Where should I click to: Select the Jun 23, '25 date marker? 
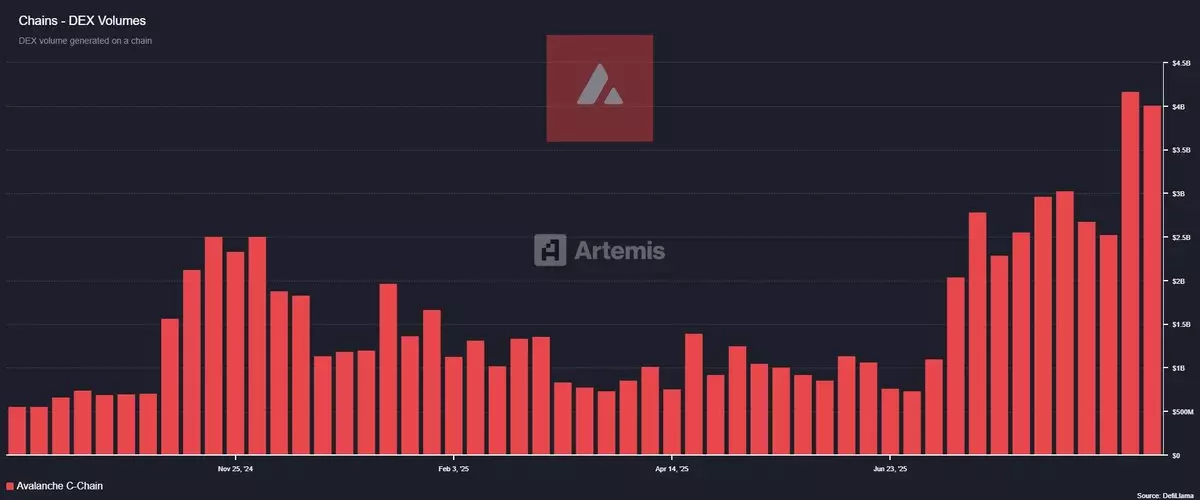(891, 467)
